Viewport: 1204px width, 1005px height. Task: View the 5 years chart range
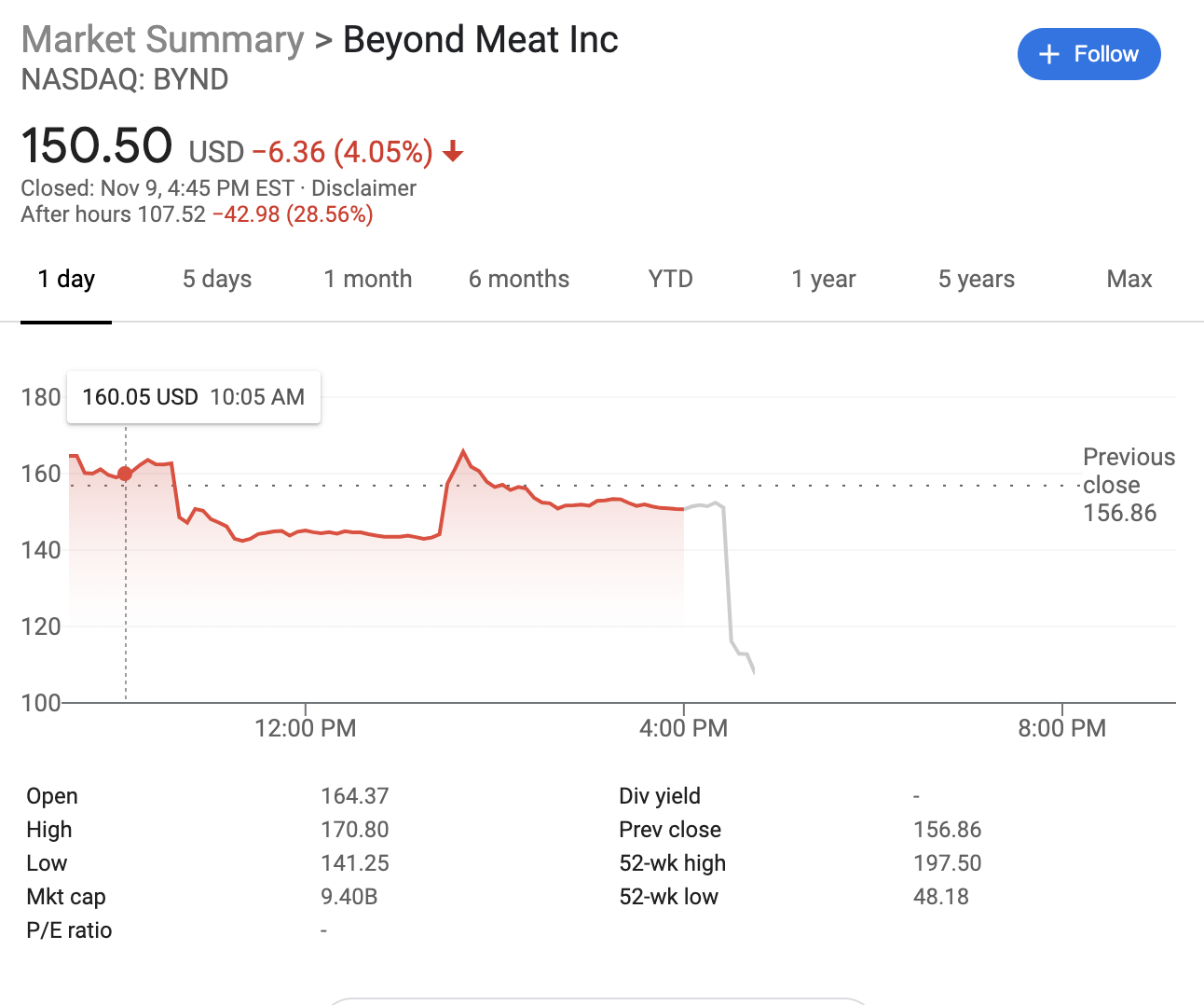tap(977, 280)
